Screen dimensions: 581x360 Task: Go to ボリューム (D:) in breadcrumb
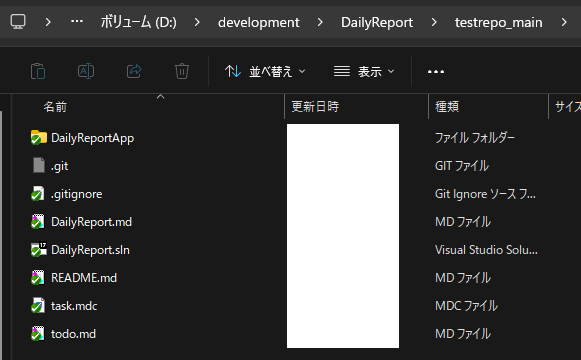pos(139,22)
